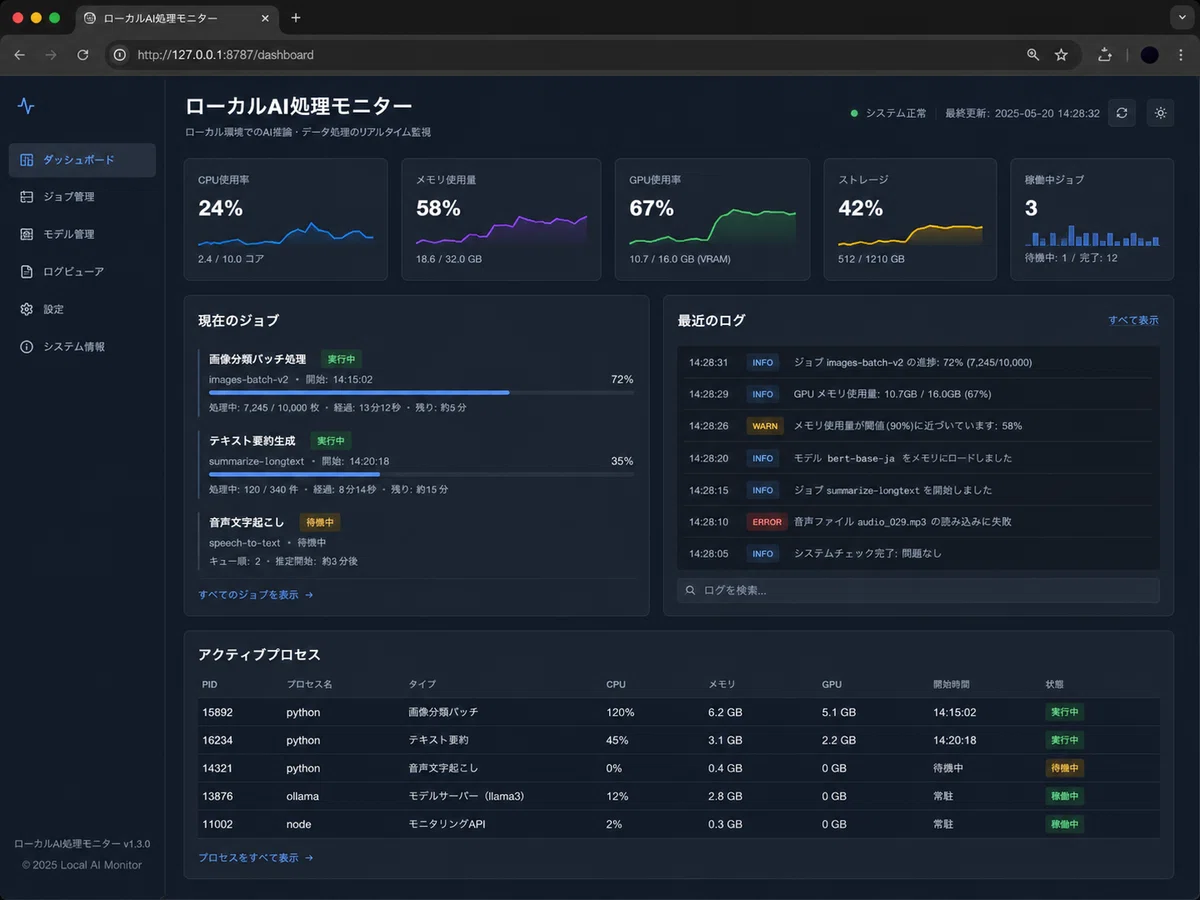Click the progress bar for 画像分類バッチ処理
The height and width of the screenshot is (900, 1200).
pyautogui.click(x=421, y=393)
